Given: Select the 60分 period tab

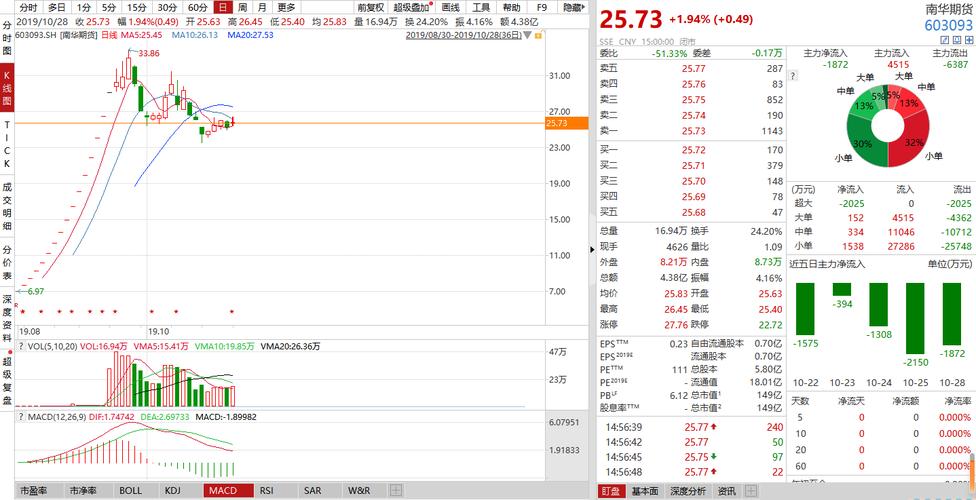Looking at the screenshot, I should (197, 7).
